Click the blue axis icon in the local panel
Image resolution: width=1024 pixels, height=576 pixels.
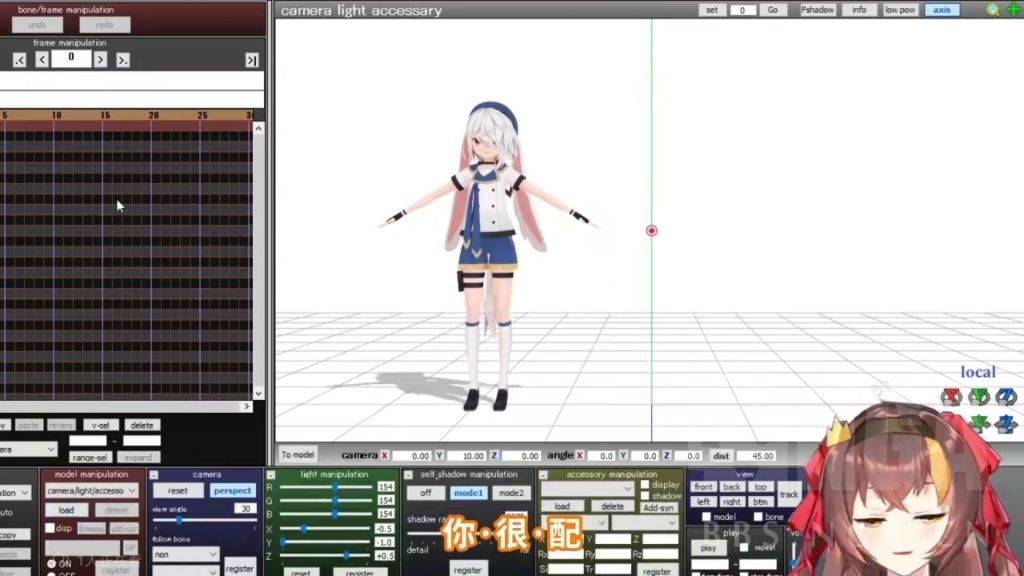coord(1003,397)
